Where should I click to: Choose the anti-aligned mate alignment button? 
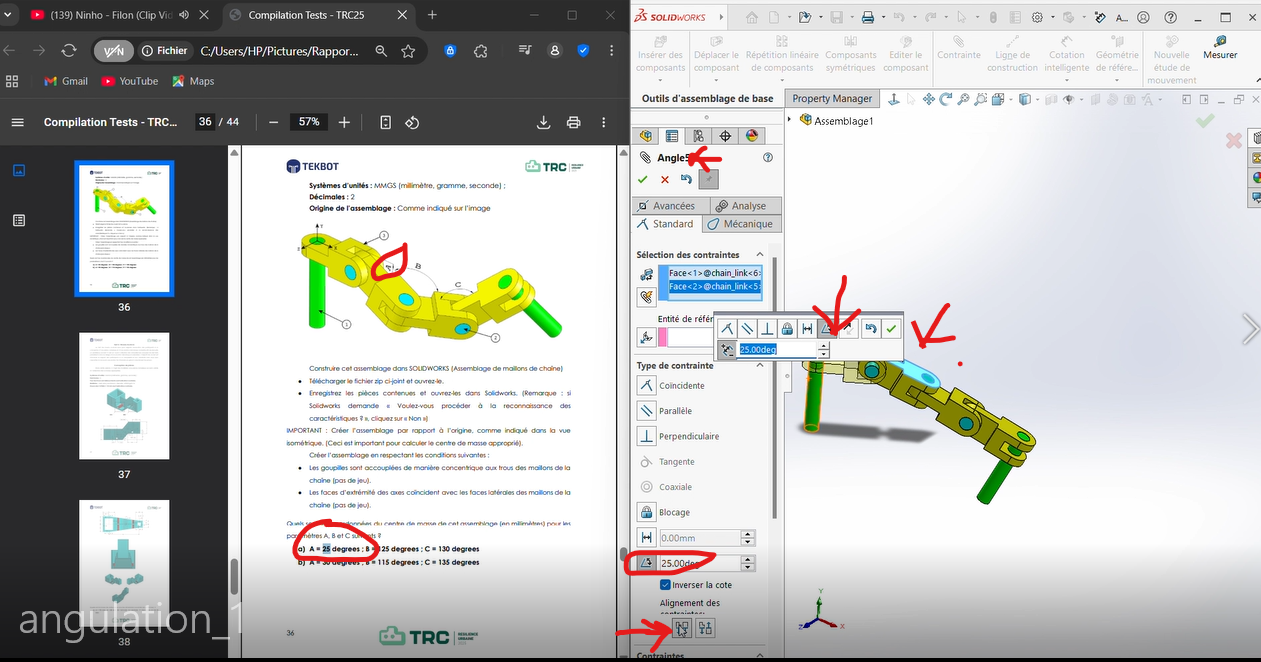click(705, 628)
